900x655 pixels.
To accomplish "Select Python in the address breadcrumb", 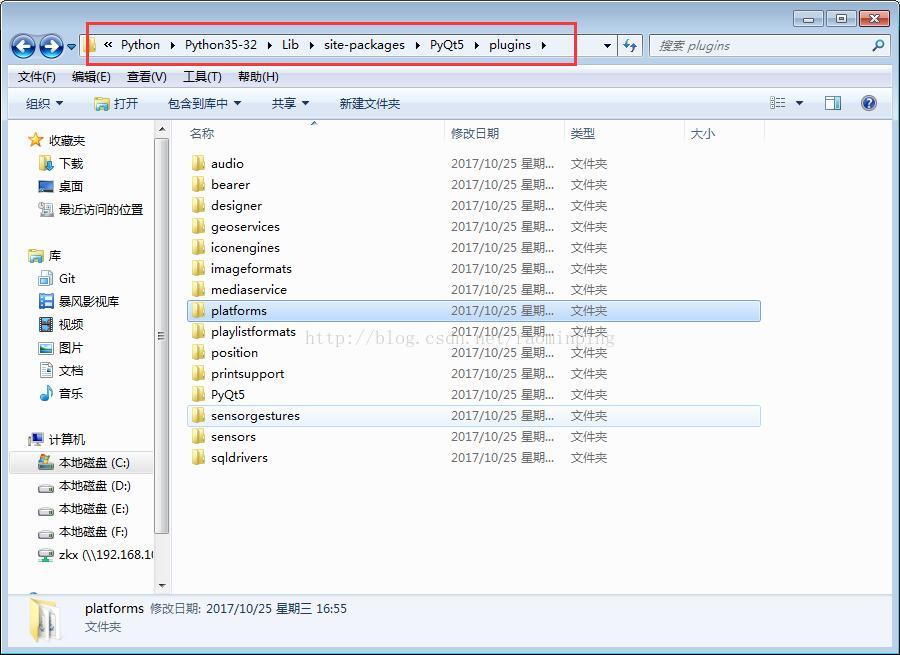I will click(x=140, y=45).
